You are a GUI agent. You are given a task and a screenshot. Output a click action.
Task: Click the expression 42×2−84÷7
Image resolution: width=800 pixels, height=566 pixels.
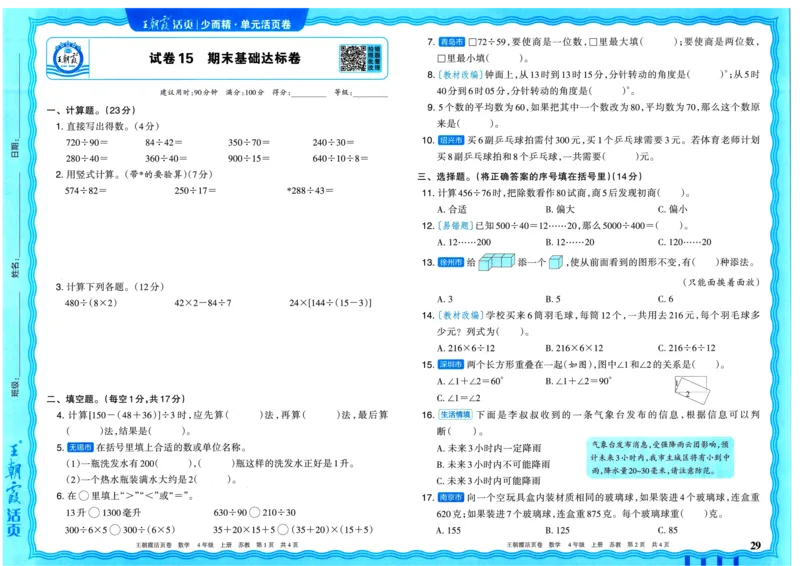(203, 303)
